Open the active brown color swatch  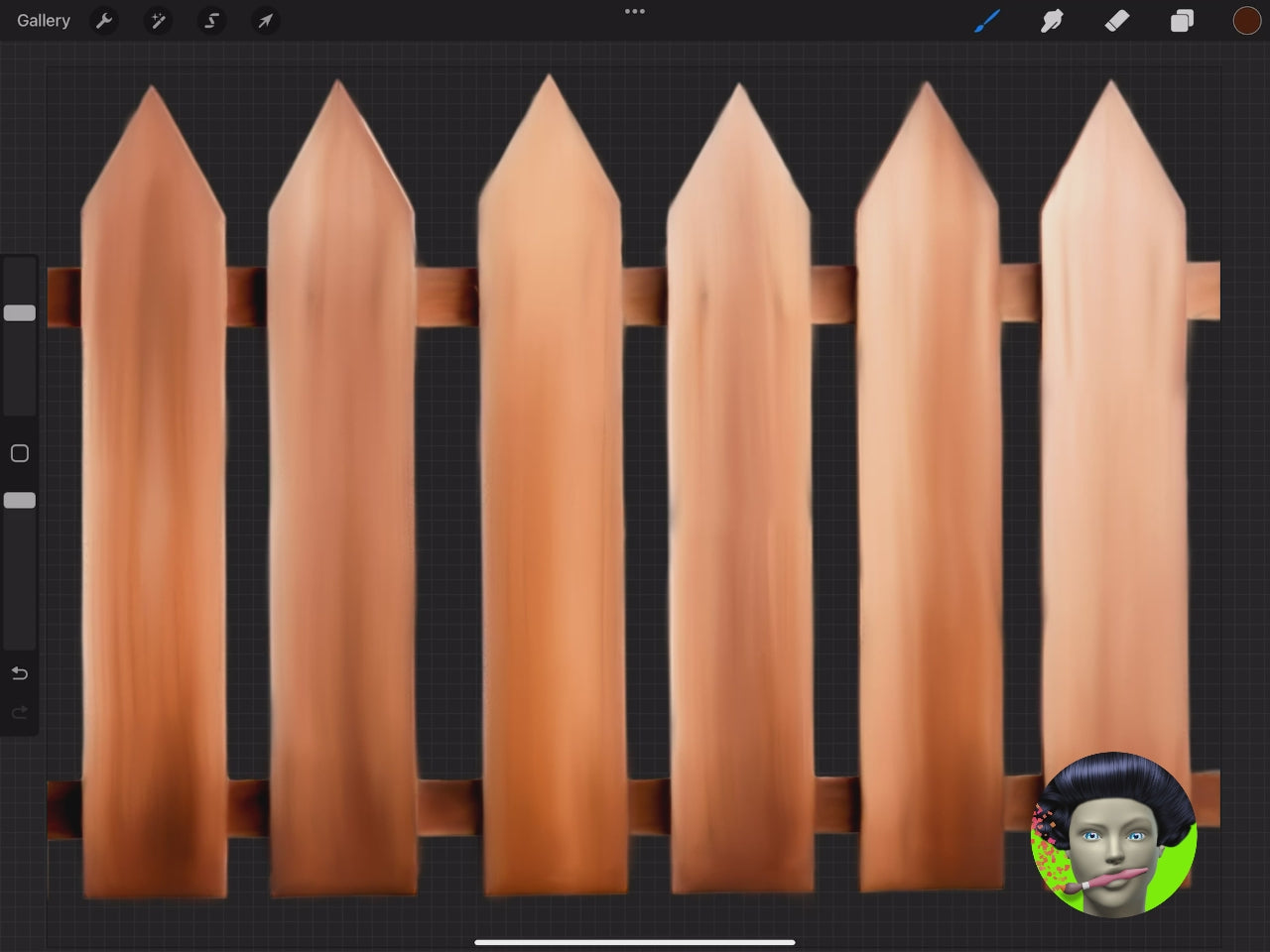click(1246, 21)
